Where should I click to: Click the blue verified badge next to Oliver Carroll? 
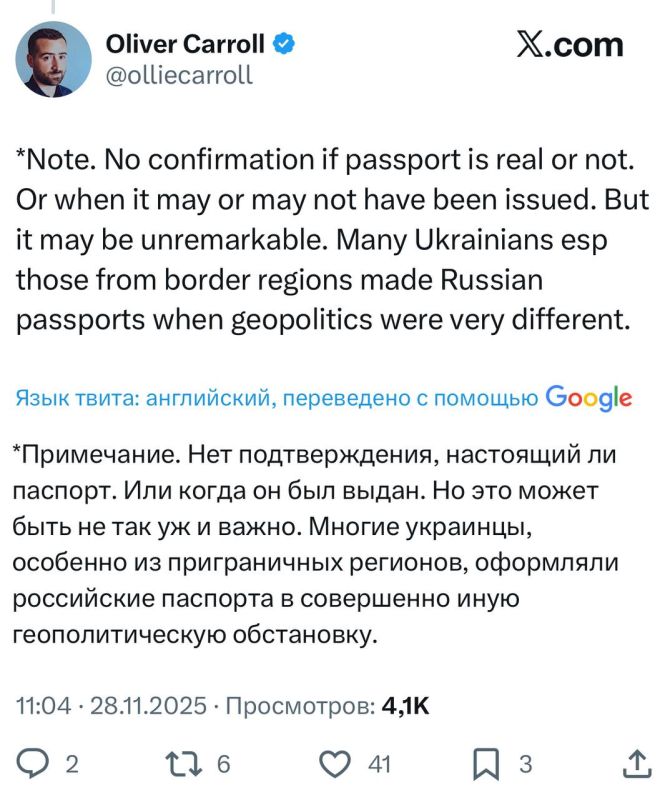click(x=285, y=44)
